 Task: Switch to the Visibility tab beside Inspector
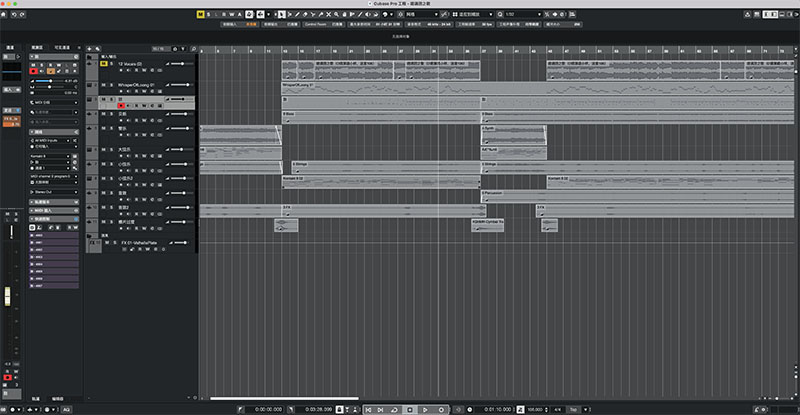click(x=62, y=47)
